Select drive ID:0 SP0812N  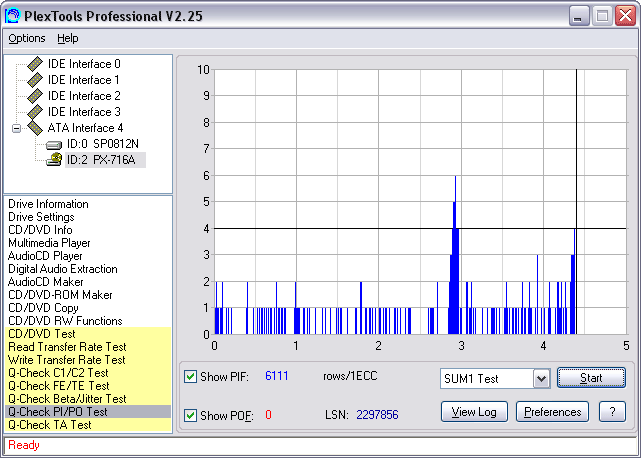(103, 144)
